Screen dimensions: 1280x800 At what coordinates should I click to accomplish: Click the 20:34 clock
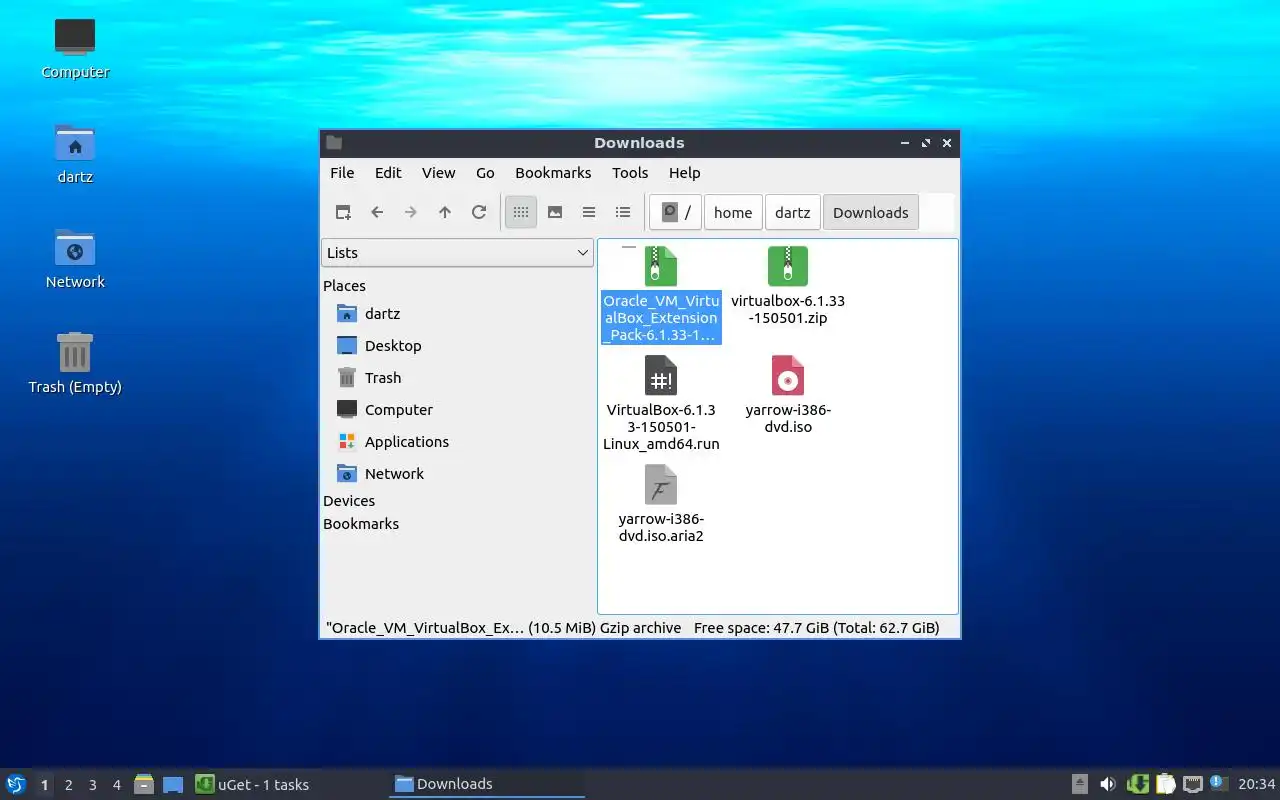click(1256, 784)
